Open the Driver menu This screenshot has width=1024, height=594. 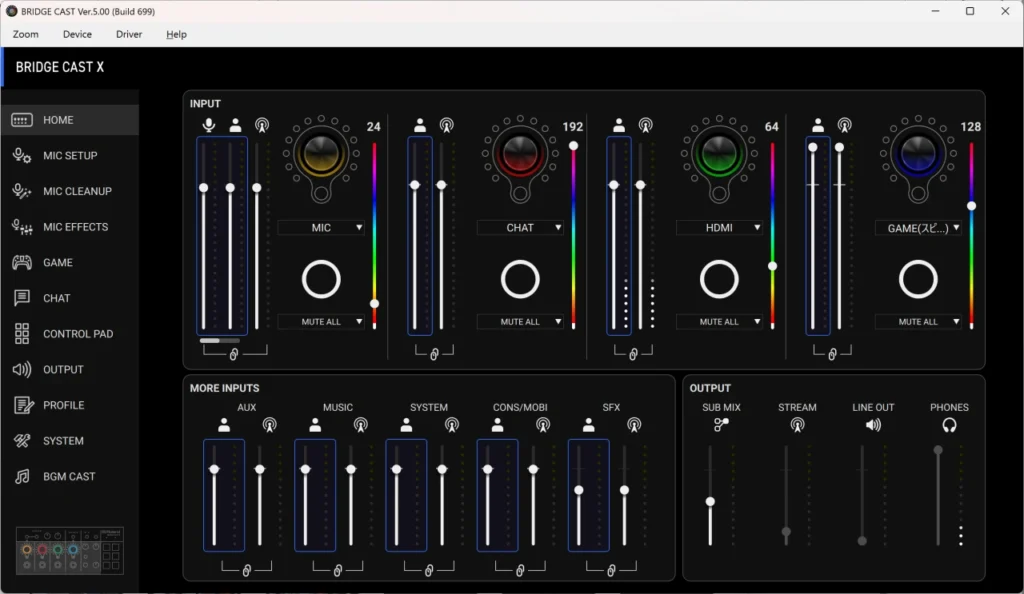tap(129, 34)
